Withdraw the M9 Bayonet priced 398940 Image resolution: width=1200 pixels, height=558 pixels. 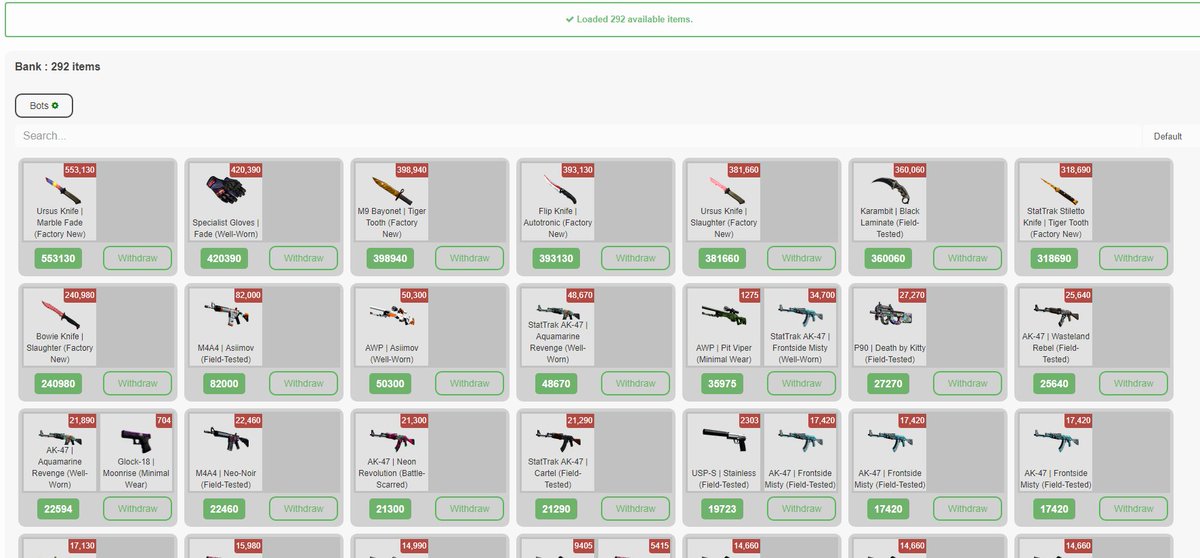[x=469, y=258]
